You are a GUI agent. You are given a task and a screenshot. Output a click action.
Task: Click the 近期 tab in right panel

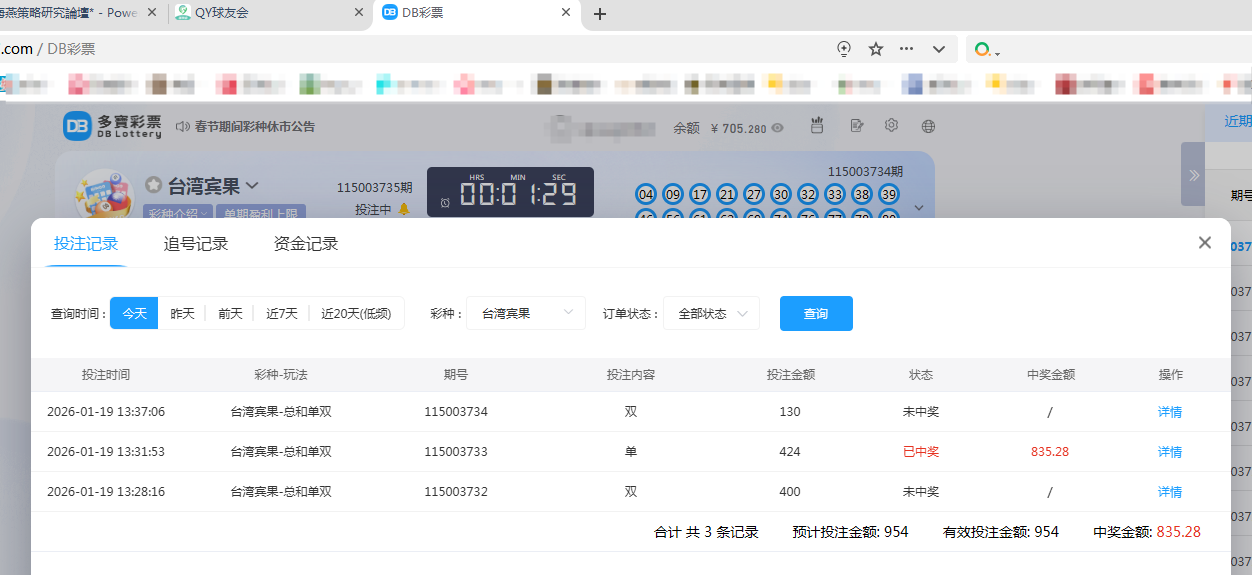[x=1238, y=121]
